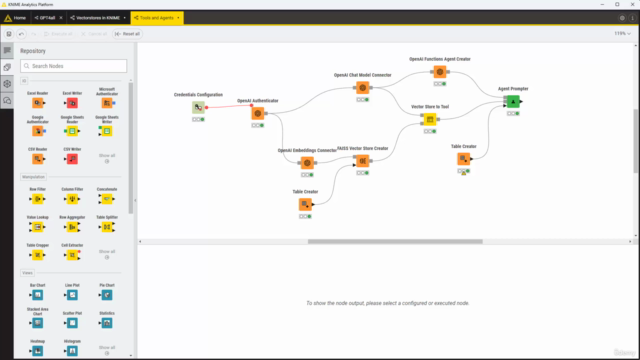The height and width of the screenshot is (360, 640).
Task: Select the Concatenate node in repository
Action: pyautogui.click(x=107, y=199)
